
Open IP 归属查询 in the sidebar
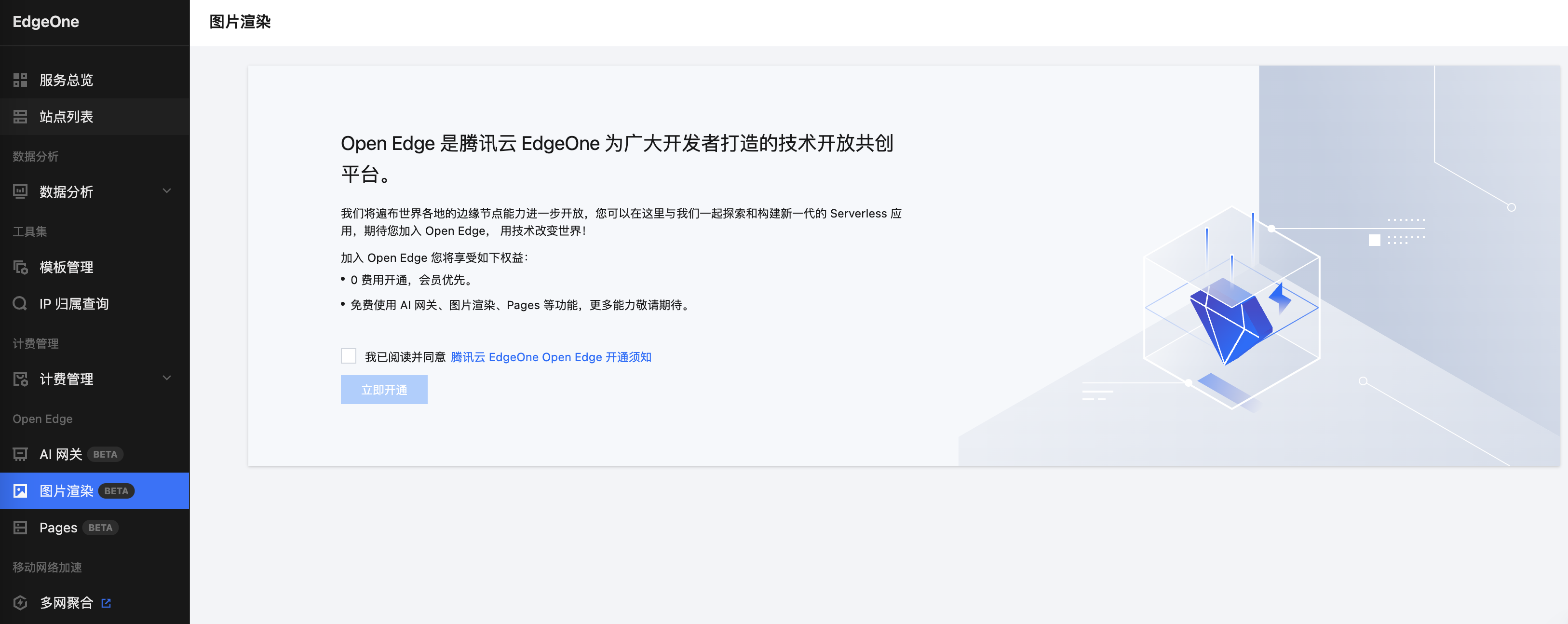pos(95,304)
